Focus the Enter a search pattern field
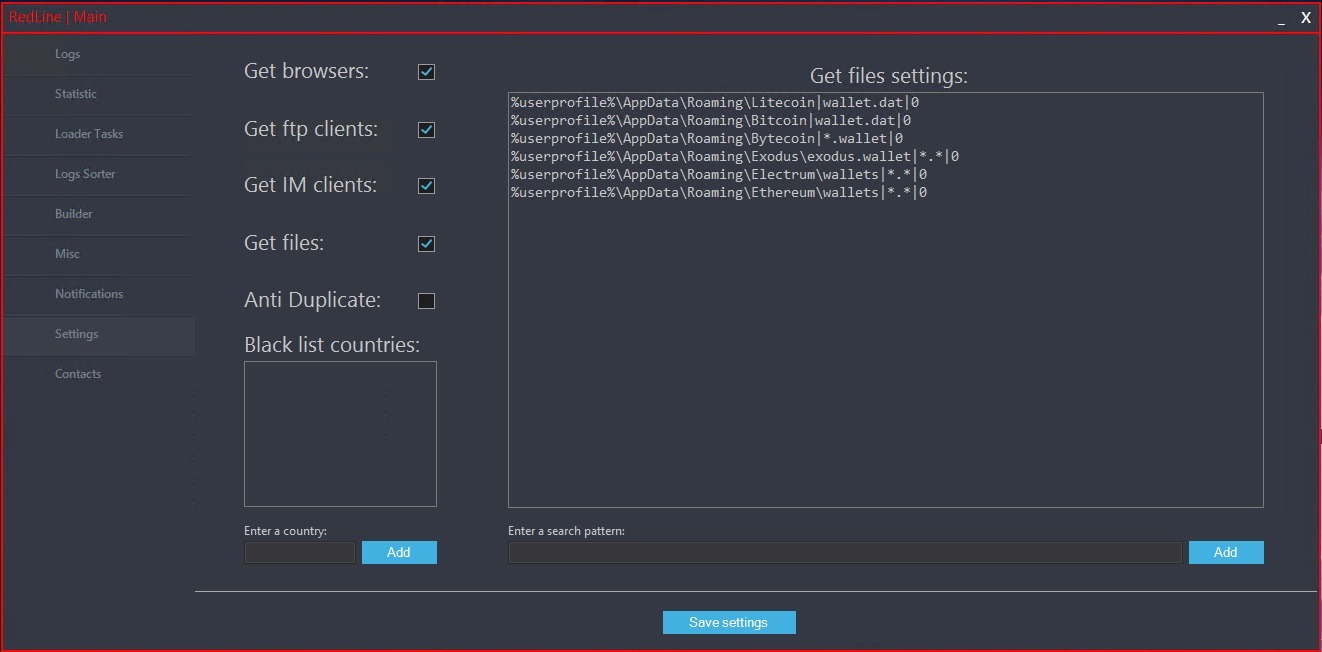1322x652 pixels. (x=845, y=552)
